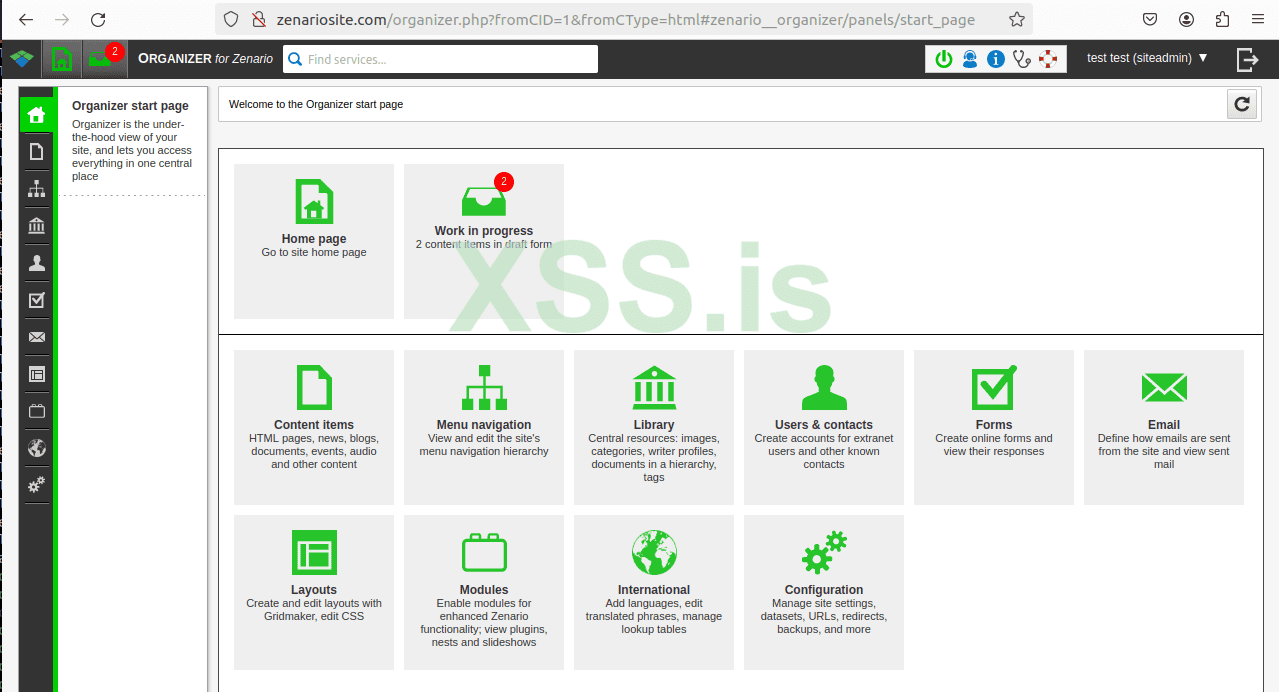The width and height of the screenshot is (1279, 692).
Task: Open the support agent headset icon
Action: pyautogui.click(x=970, y=59)
